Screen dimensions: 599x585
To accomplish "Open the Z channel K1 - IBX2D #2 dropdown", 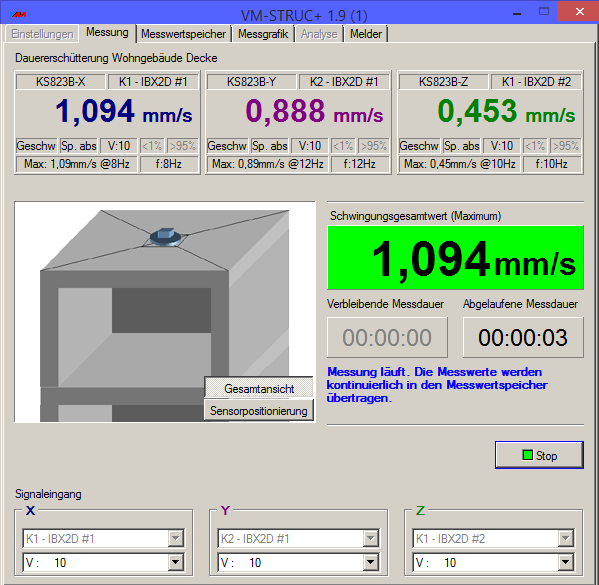I will [x=493, y=539].
